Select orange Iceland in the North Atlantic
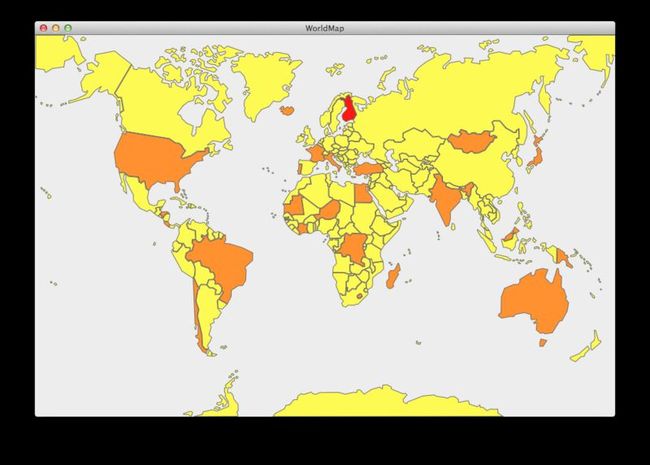This screenshot has height=465, width=650. (x=287, y=110)
